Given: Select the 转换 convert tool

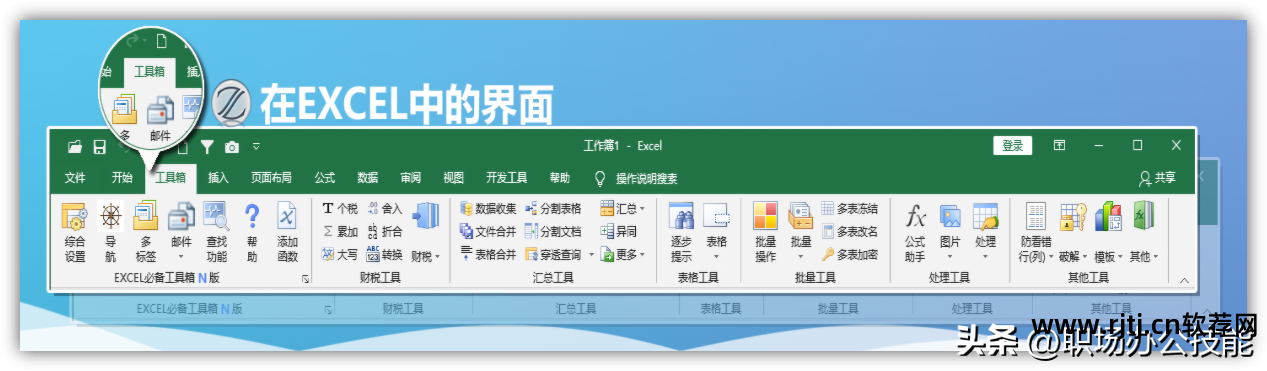Looking at the screenshot, I should pyautogui.click(x=385, y=254).
